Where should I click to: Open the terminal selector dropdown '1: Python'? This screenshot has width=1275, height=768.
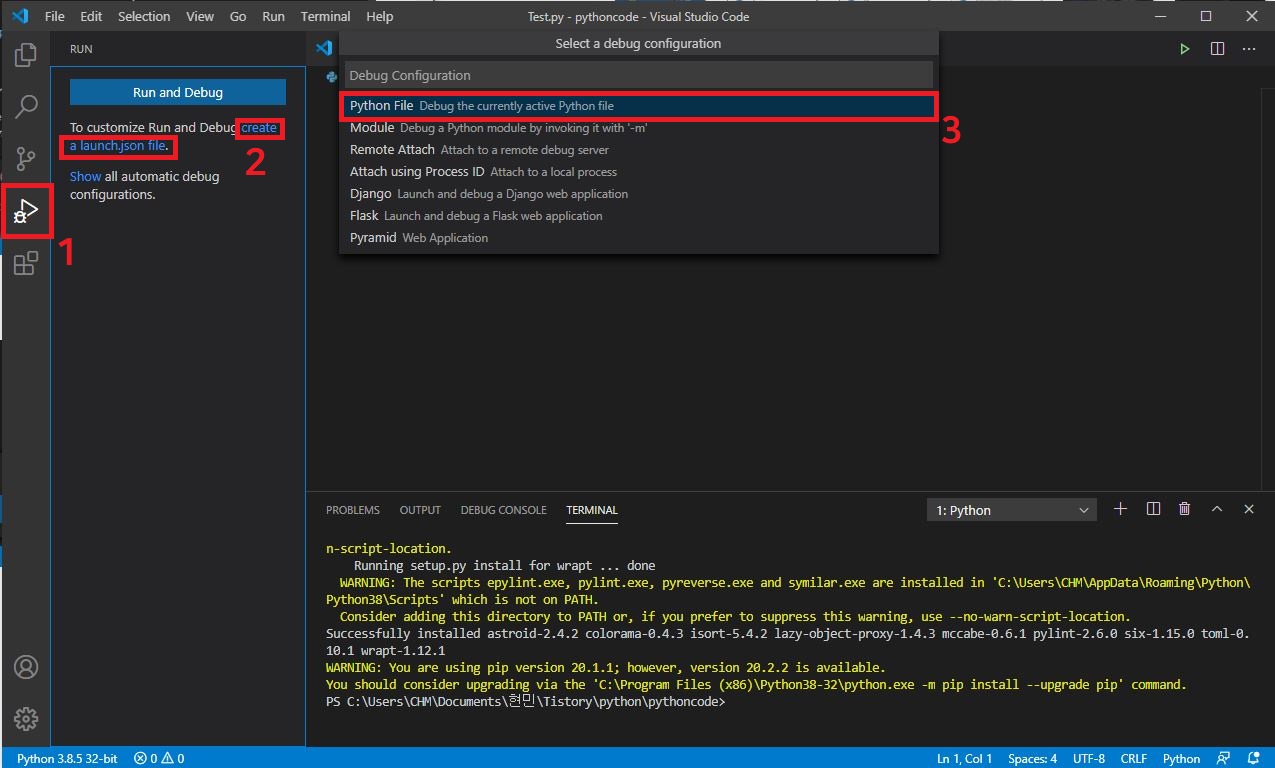pos(1012,510)
